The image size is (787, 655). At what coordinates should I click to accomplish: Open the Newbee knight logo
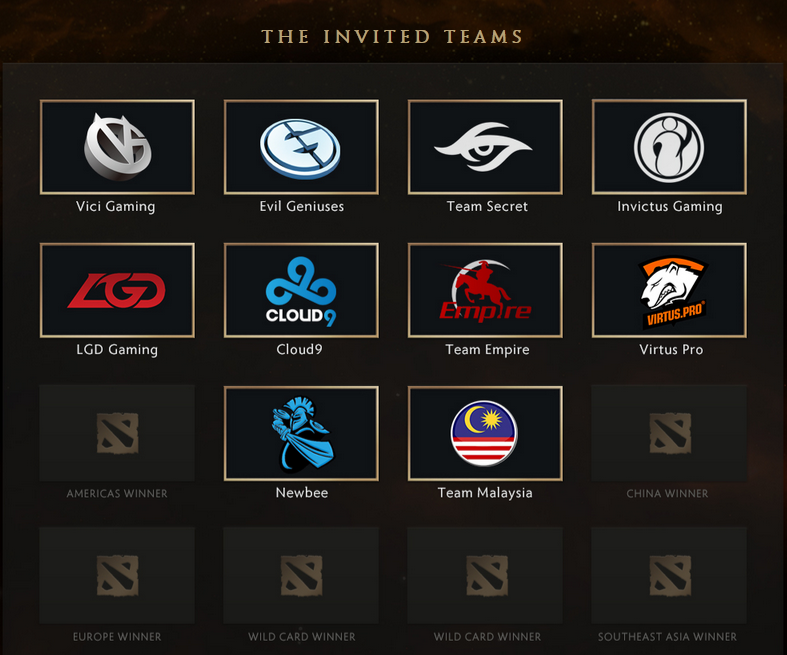[301, 434]
